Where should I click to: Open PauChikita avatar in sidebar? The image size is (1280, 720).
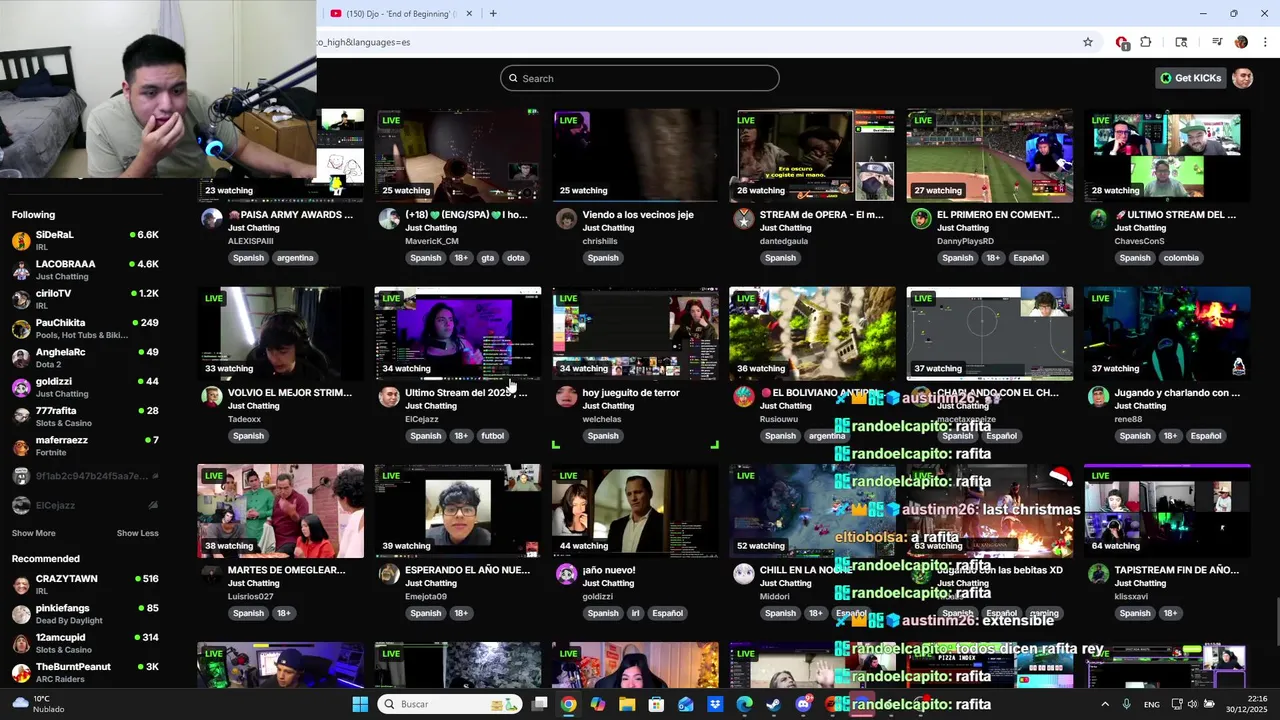(21, 329)
